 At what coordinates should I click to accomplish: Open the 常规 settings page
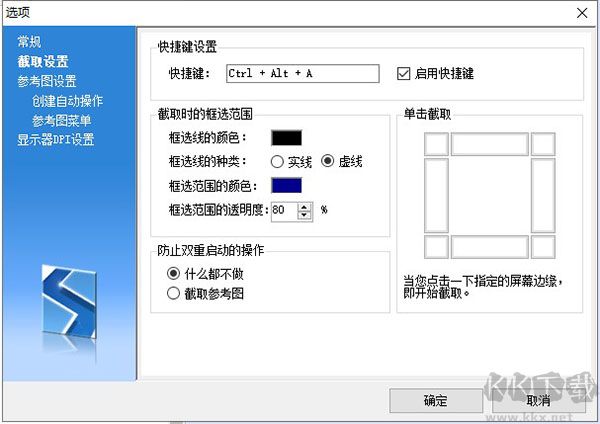[x=29, y=41]
